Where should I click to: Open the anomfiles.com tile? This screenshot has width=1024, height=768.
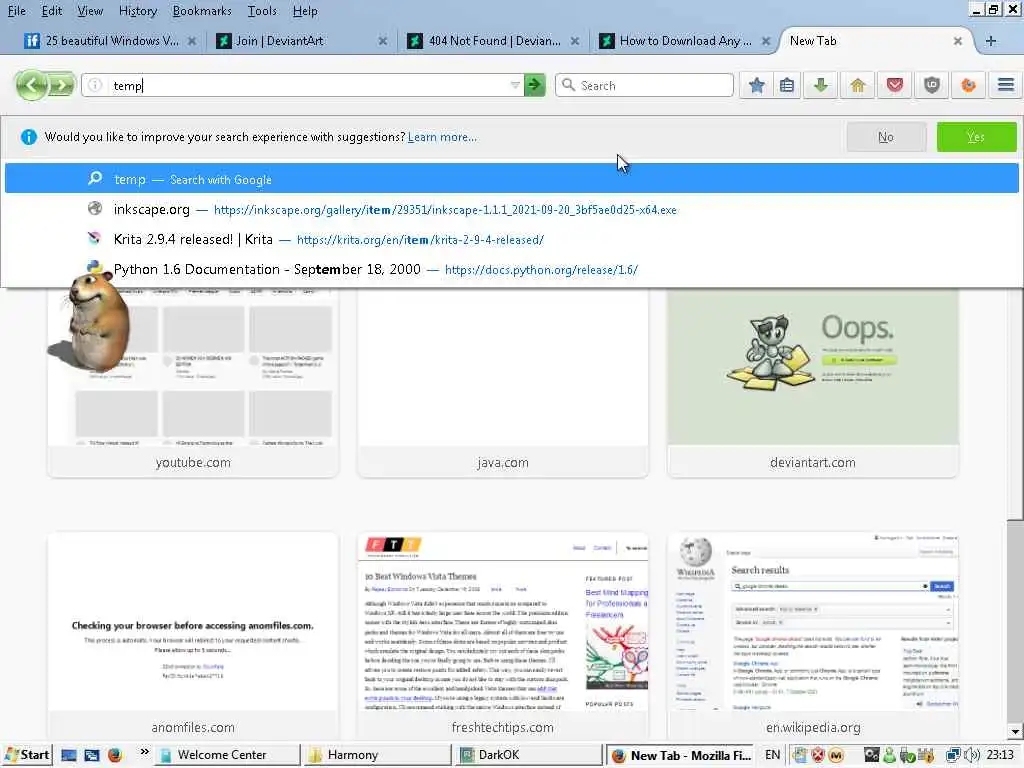(193, 637)
